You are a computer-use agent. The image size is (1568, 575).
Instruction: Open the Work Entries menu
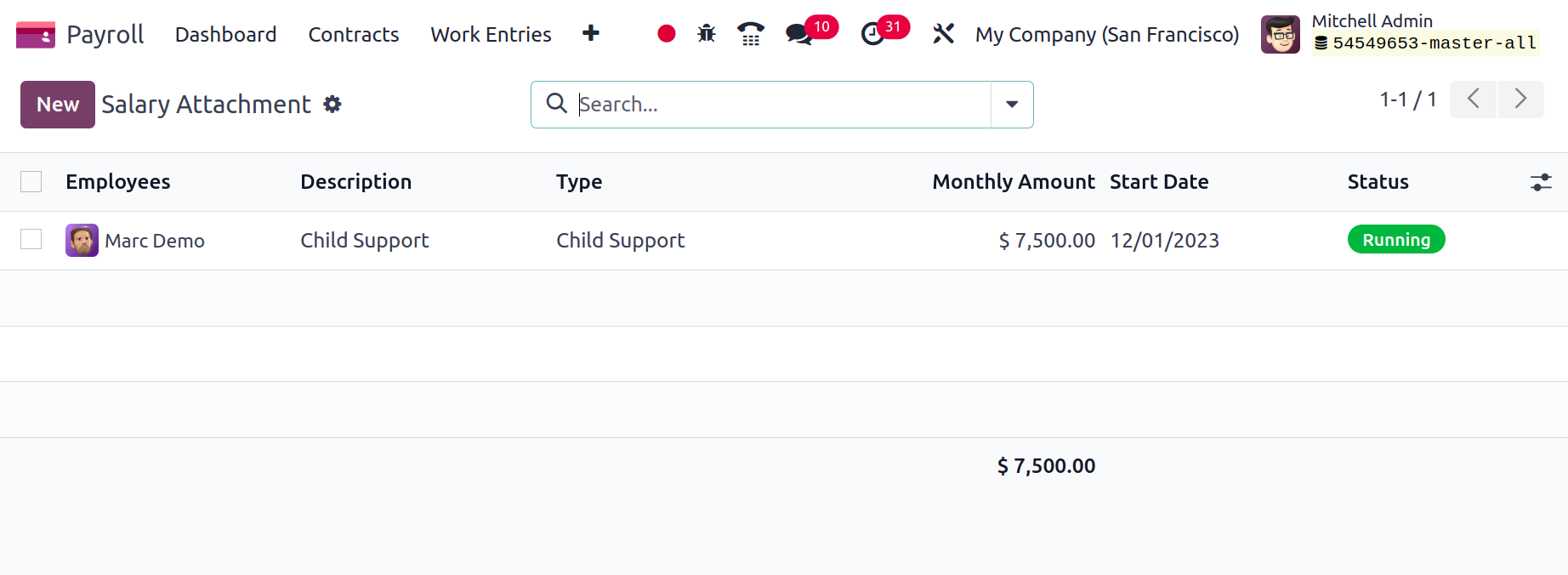[491, 35]
